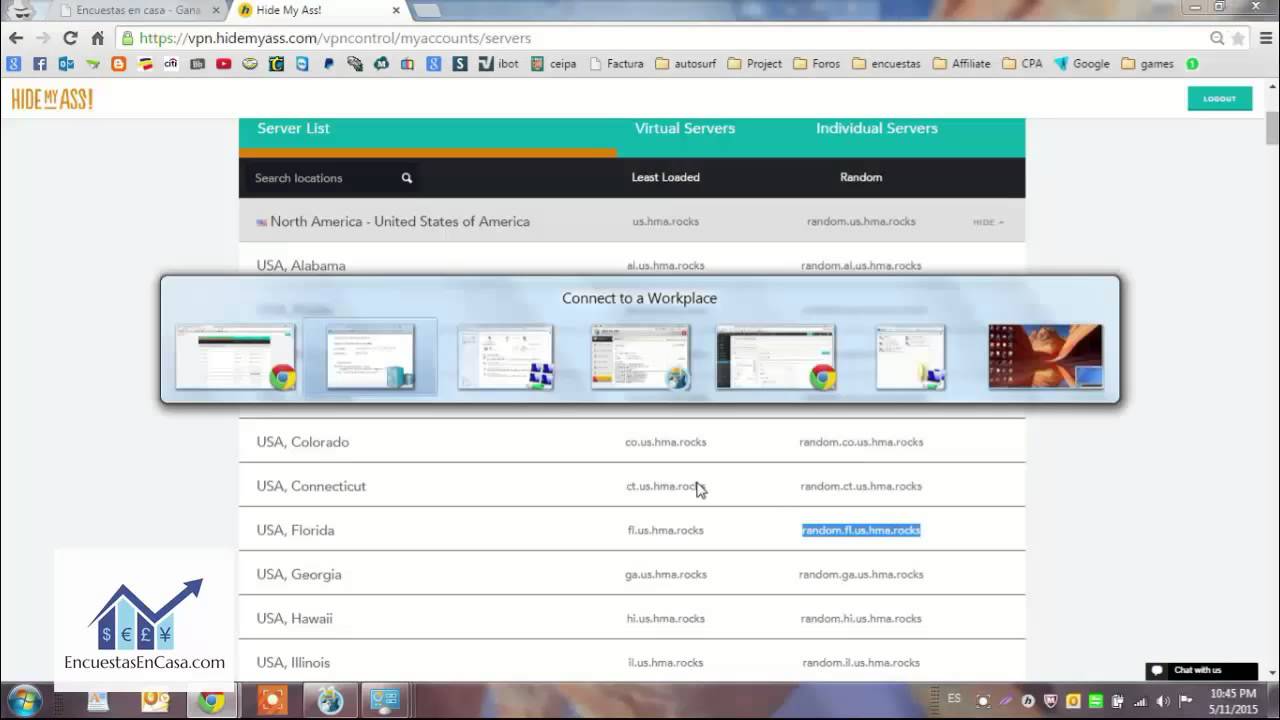Select the first Chrome thumbnail in task switcher
This screenshot has width=1280, height=720.
(235, 356)
